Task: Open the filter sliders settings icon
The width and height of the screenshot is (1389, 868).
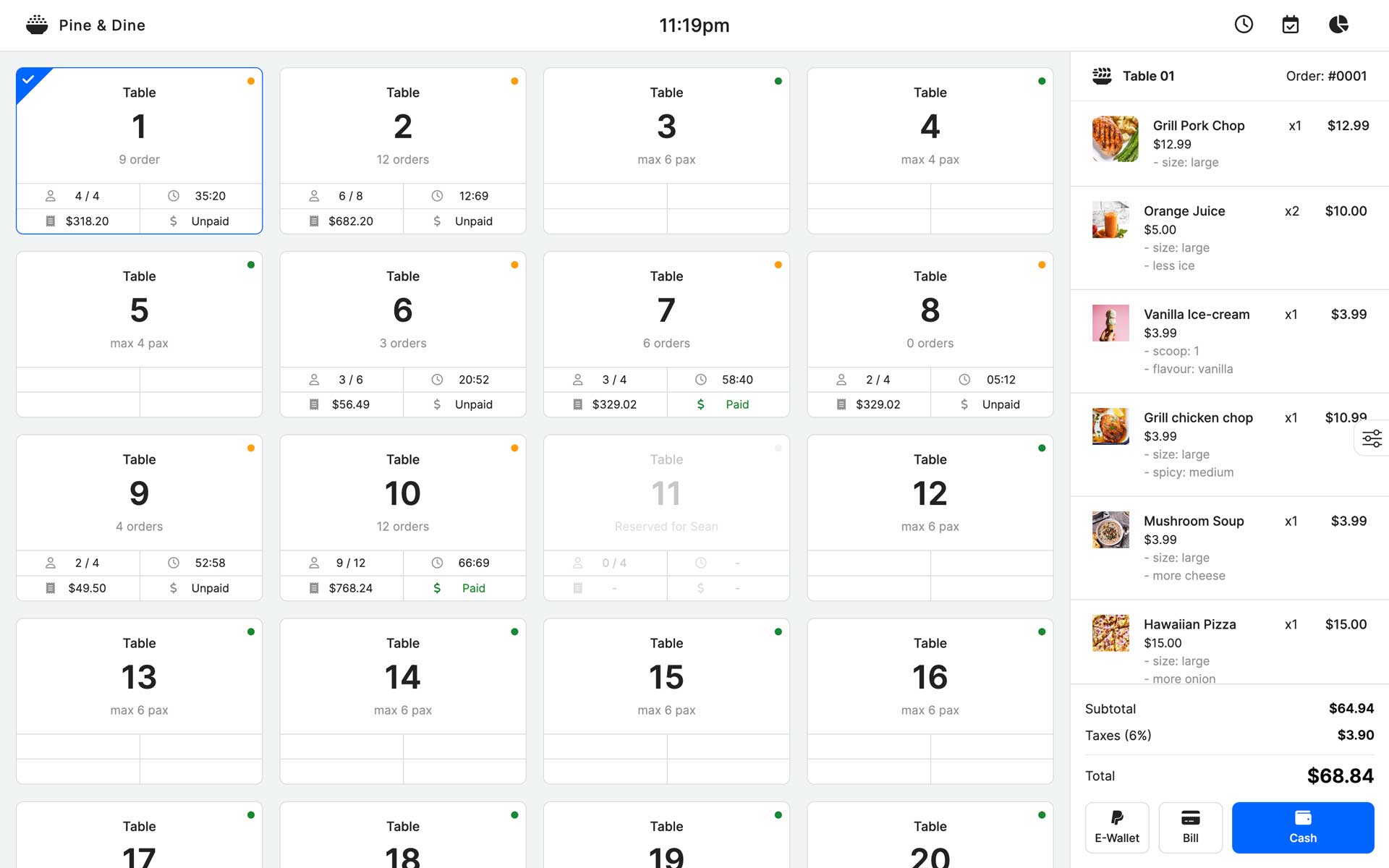Action: coord(1372,438)
